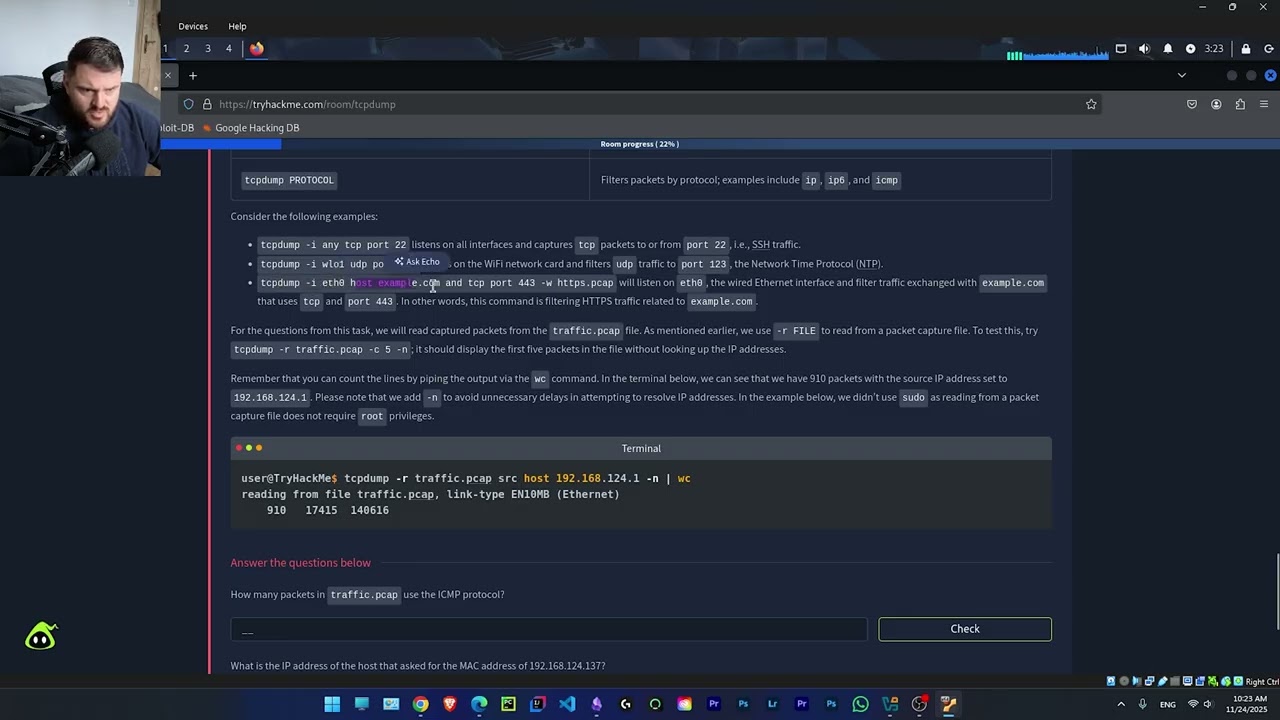Click the 10:23 AM taskbar clock
The width and height of the screenshot is (1280, 720).
point(1247,704)
